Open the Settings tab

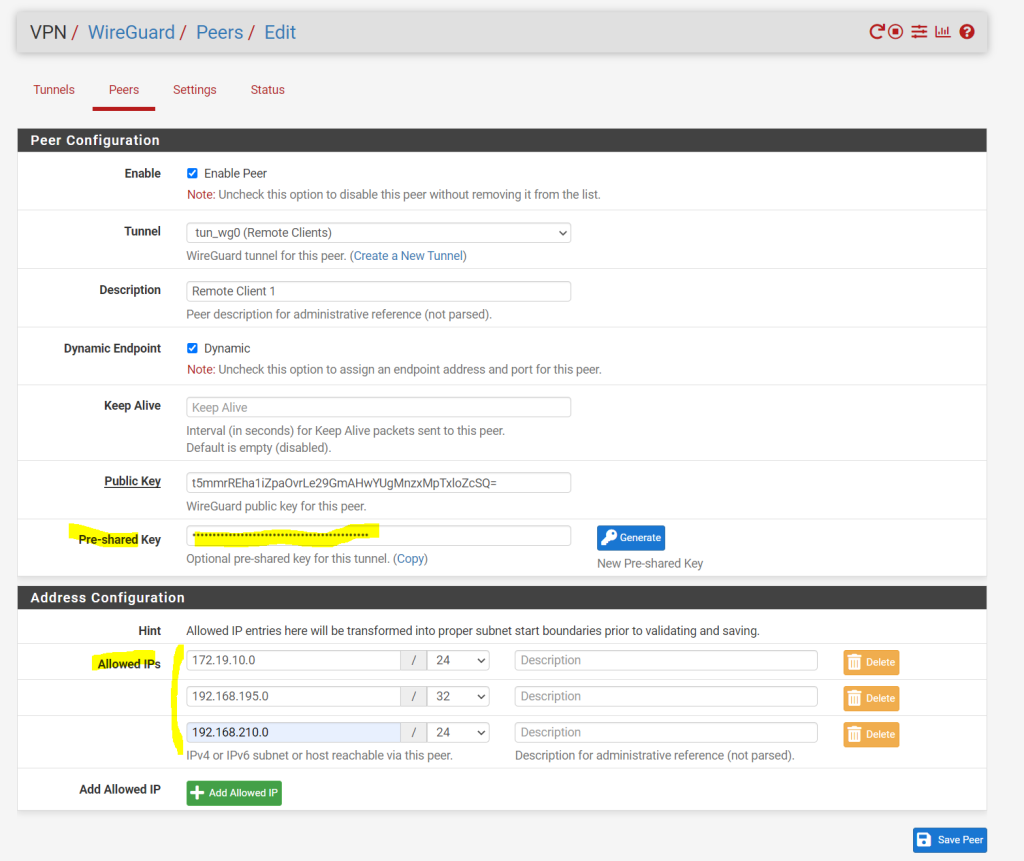coord(195,89)
